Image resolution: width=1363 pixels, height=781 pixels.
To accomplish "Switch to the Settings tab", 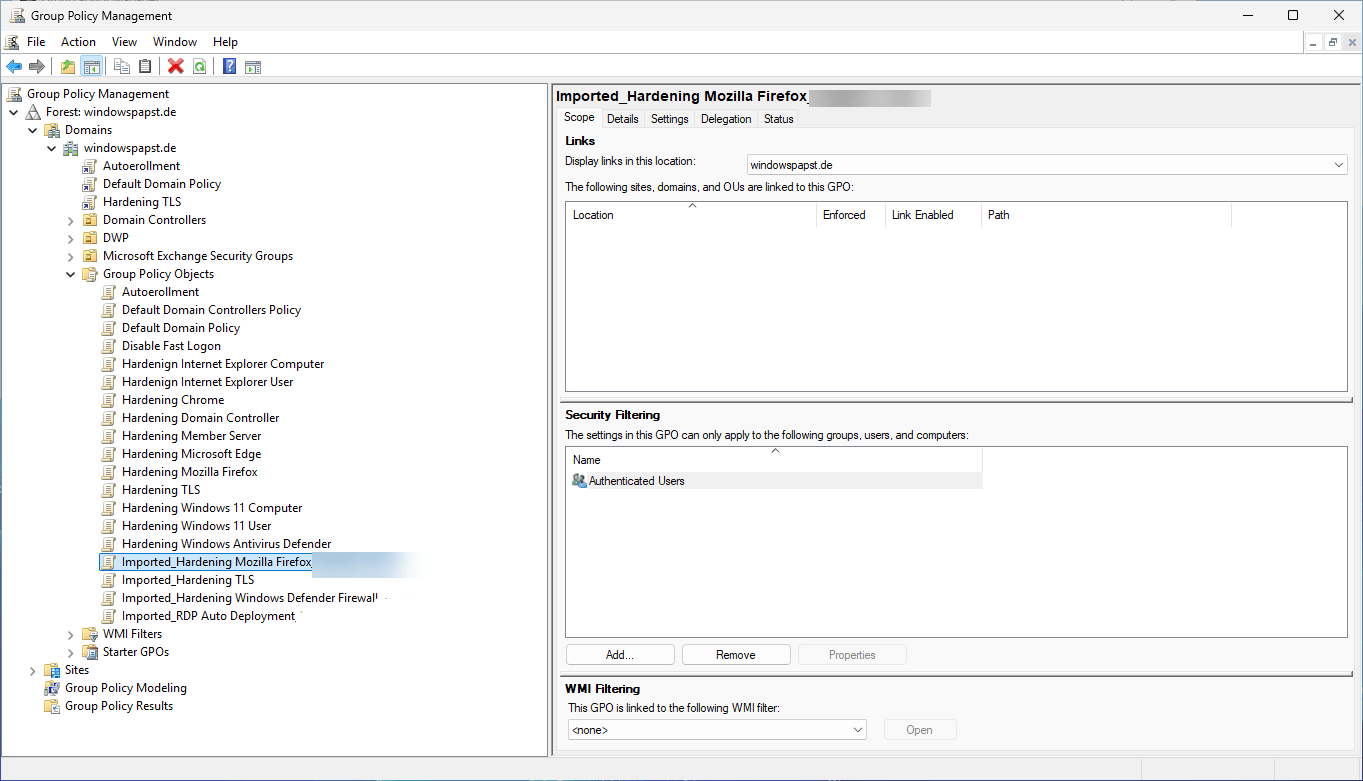I will click(x=669, y=119).
